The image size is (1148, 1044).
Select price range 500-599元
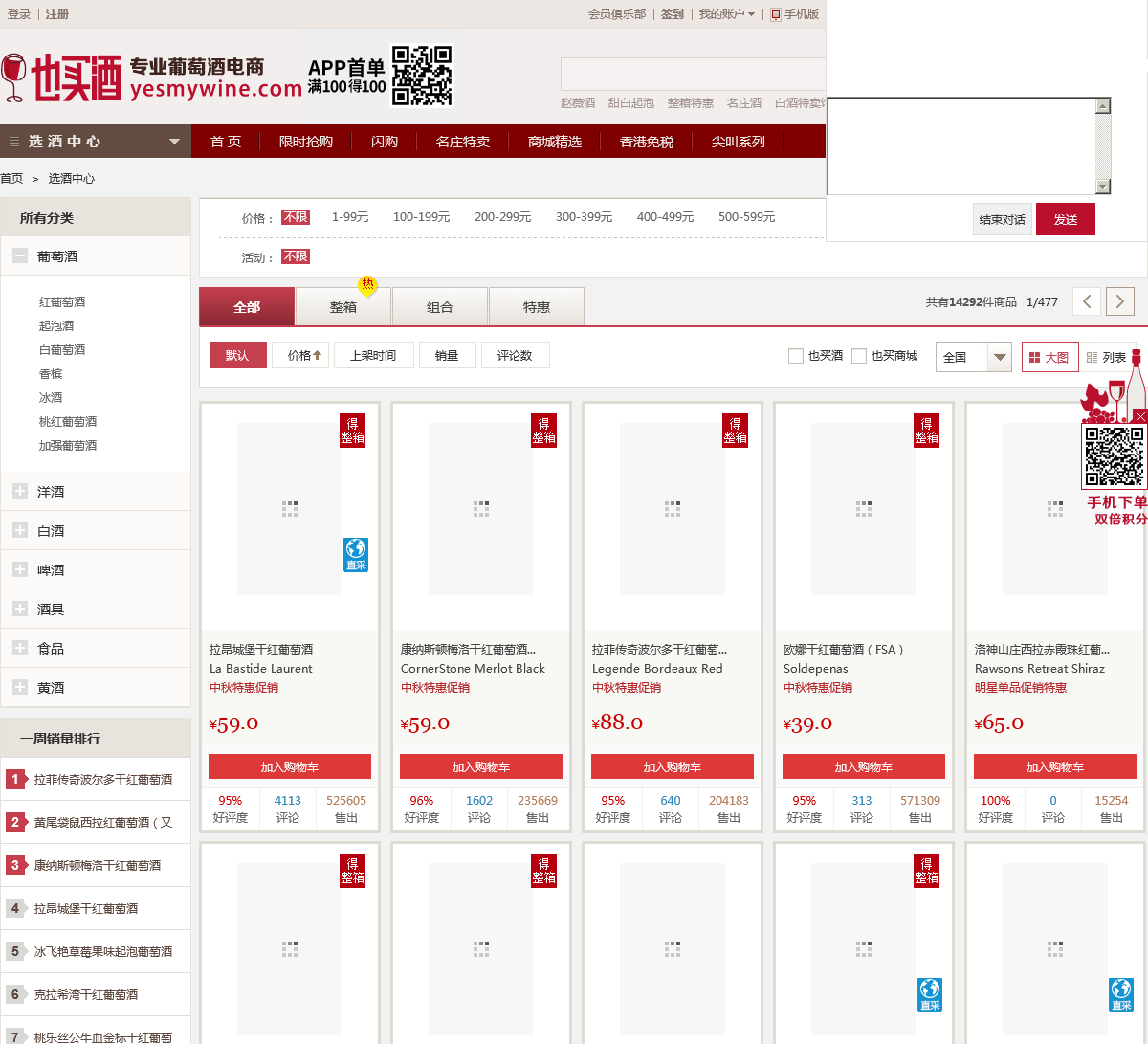pos(746,217)
